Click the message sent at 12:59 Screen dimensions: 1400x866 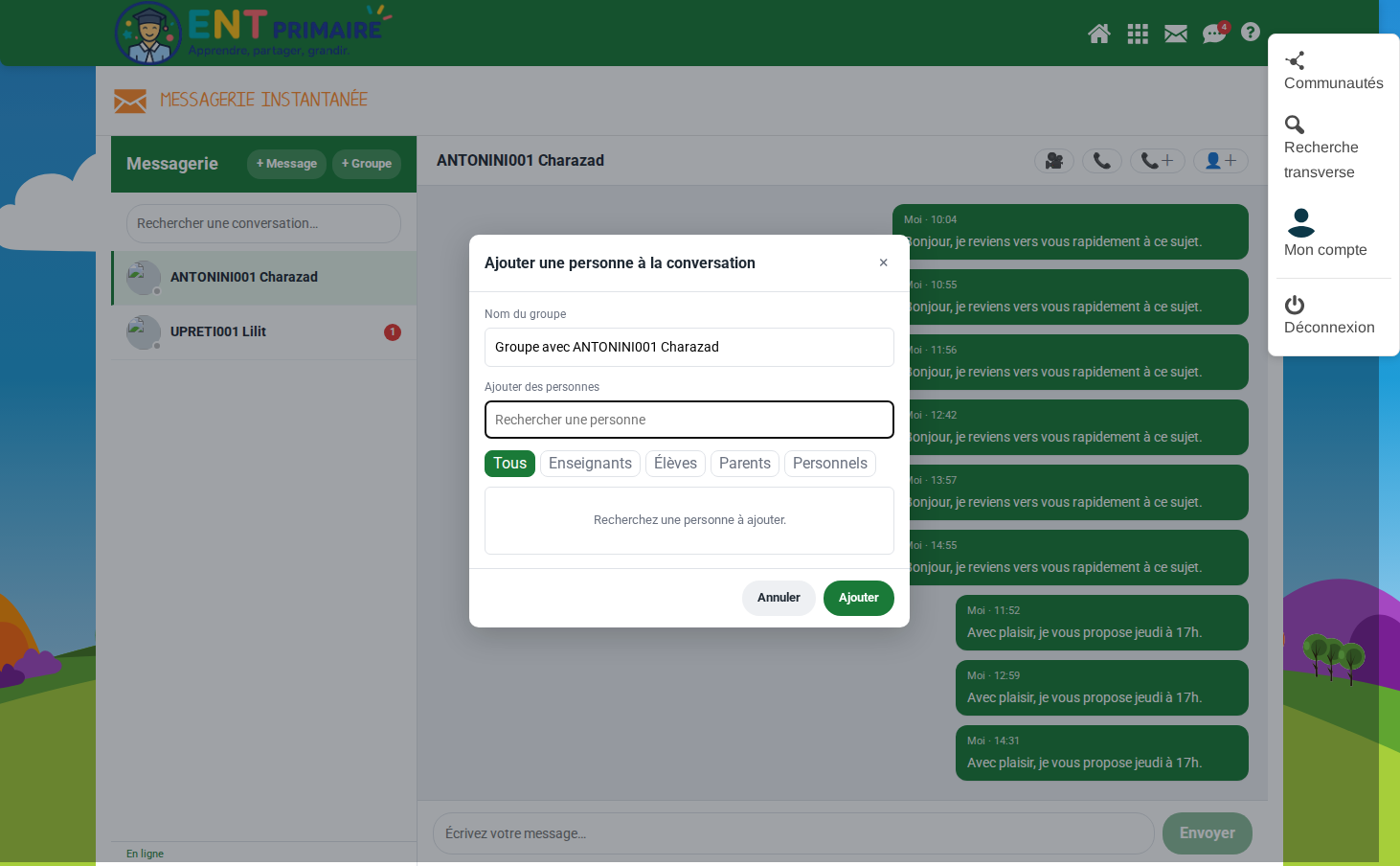1102,688
